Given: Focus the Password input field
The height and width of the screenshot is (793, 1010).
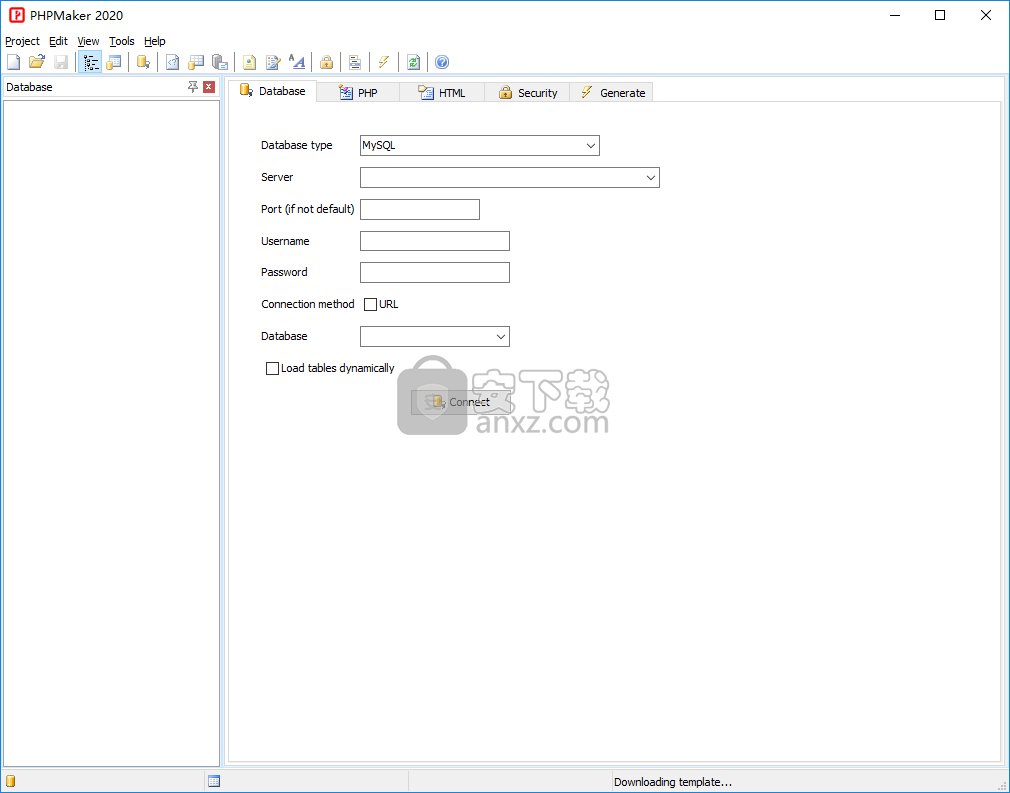Looking at the screenshot, I should click(x=435, y=272).
